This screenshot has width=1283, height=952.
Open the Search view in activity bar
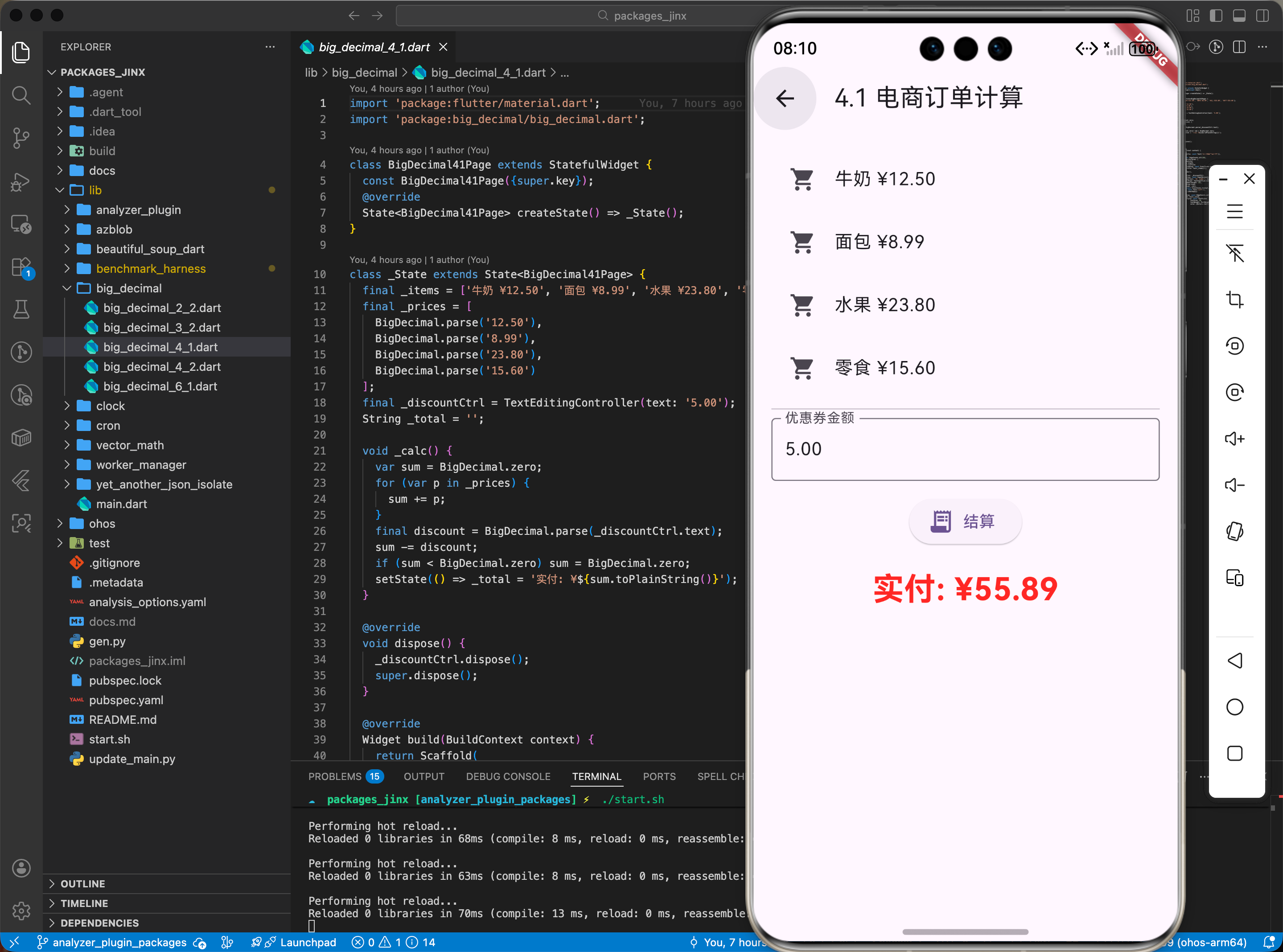click(21, 95)
